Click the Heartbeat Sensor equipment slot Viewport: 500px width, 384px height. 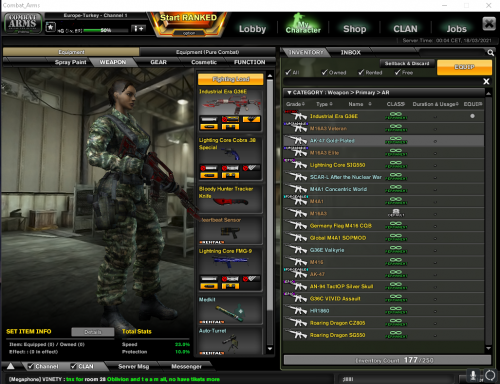click(x=231, y=230)
